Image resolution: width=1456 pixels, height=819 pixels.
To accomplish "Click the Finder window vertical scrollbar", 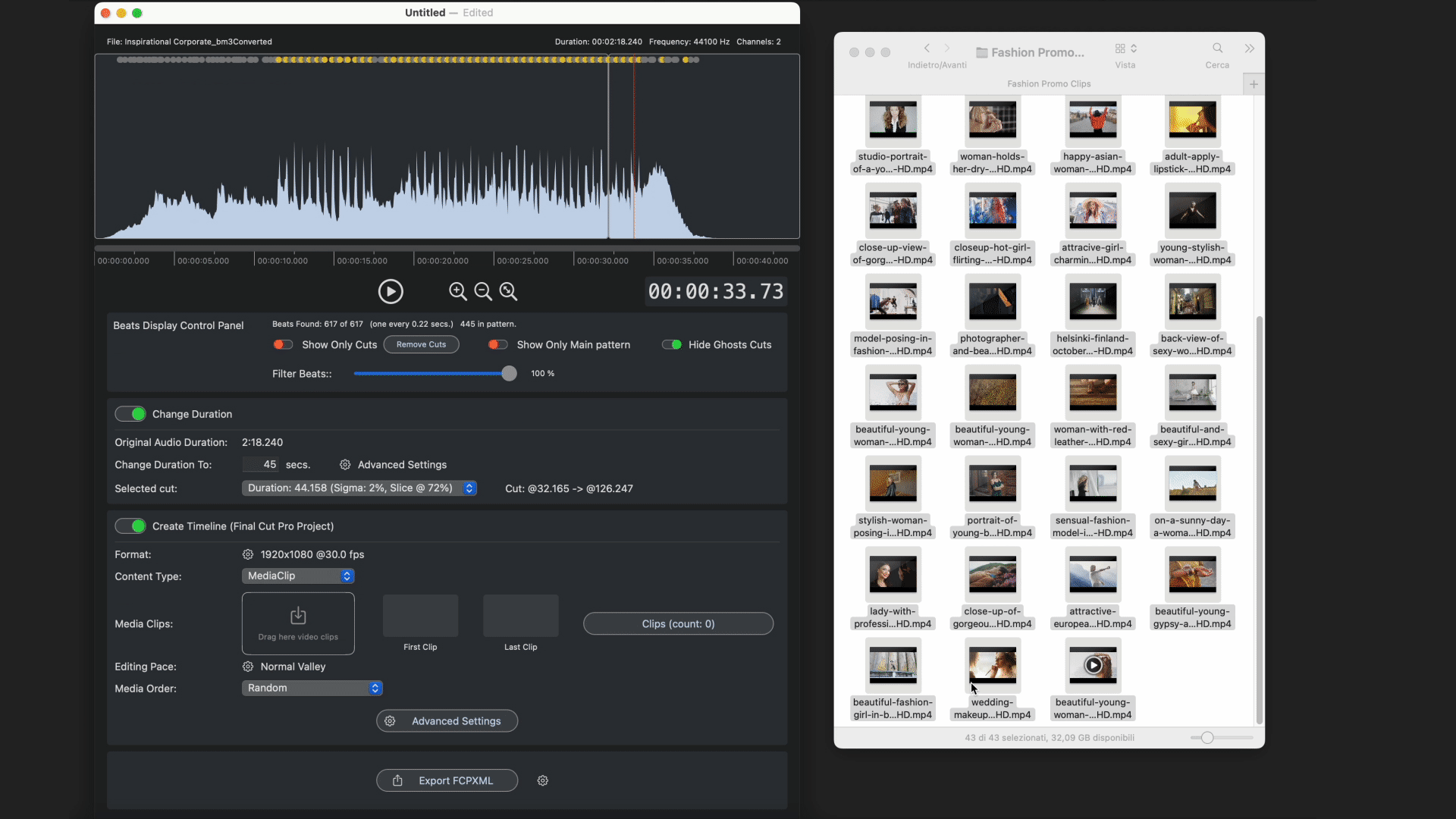I will tap(1260, 519).
